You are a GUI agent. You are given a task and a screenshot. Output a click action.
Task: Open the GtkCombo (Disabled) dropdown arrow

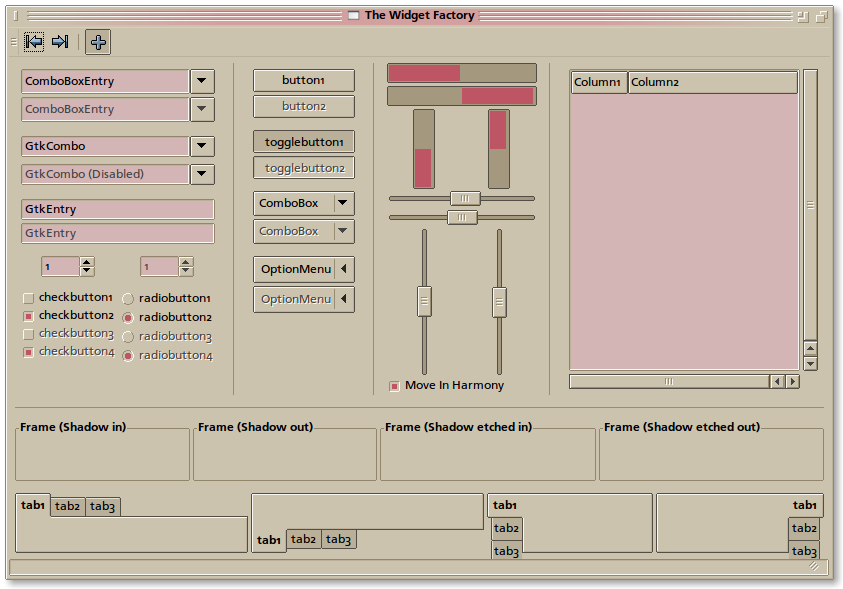pos(202,174)
